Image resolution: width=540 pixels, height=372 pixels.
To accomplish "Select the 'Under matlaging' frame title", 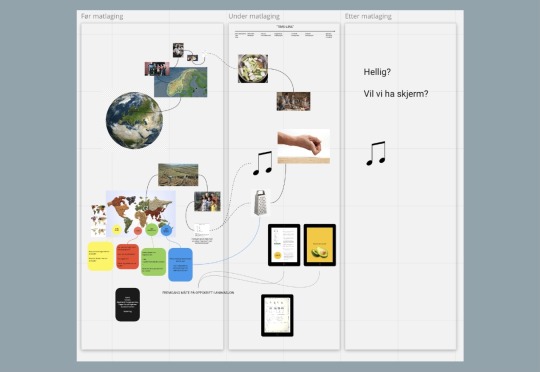I will click(x=254, y=16).
